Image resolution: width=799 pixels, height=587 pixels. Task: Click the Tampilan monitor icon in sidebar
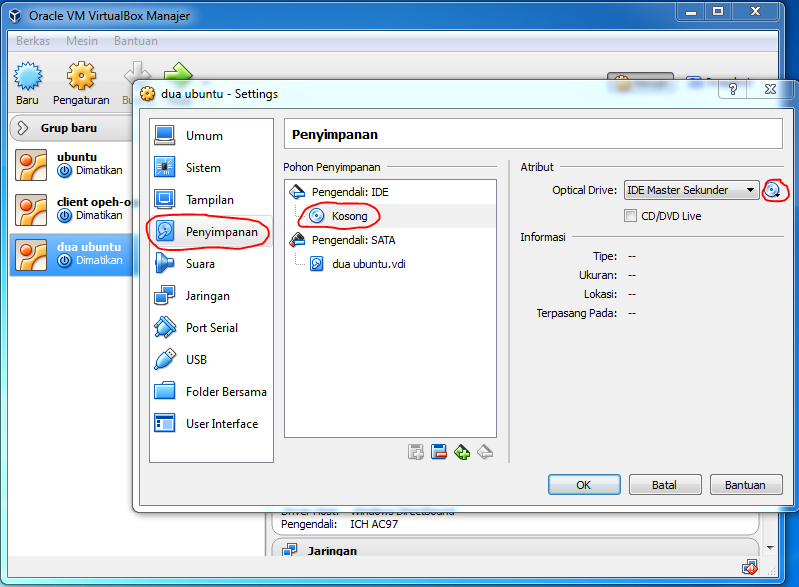[x=165, y=199]
